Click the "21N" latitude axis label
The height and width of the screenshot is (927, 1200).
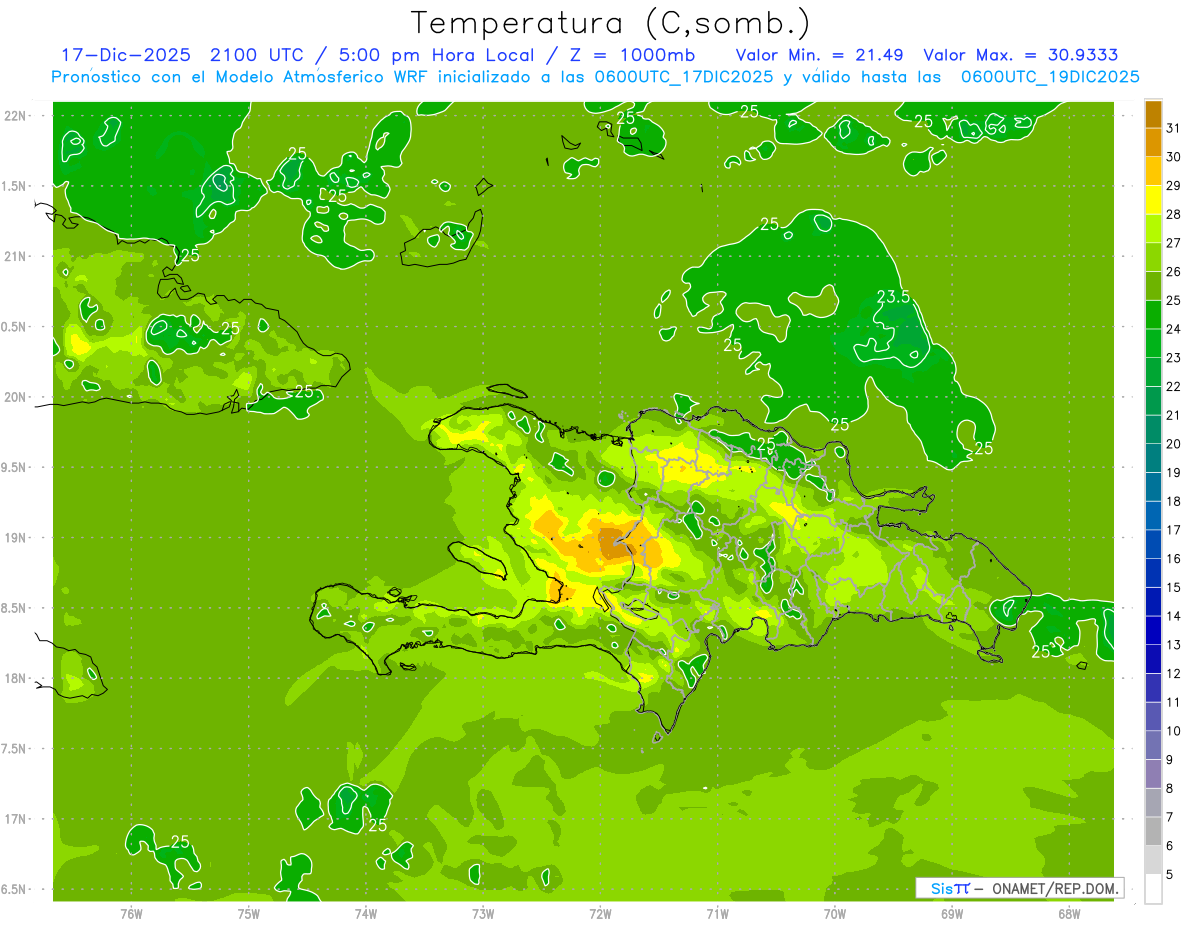pyautogui.click(x=15, y=256)
